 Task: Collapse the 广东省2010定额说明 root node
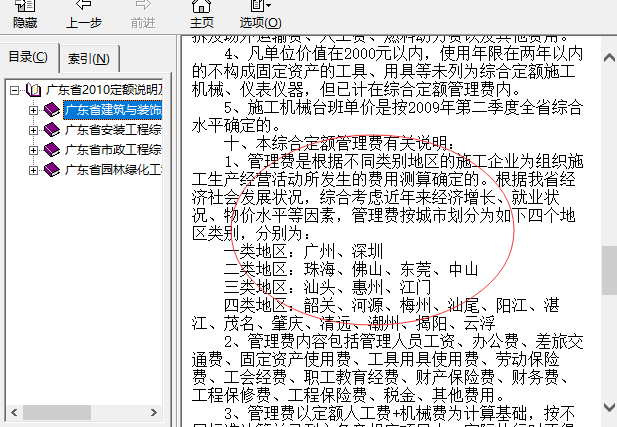[x=15, y=91]
